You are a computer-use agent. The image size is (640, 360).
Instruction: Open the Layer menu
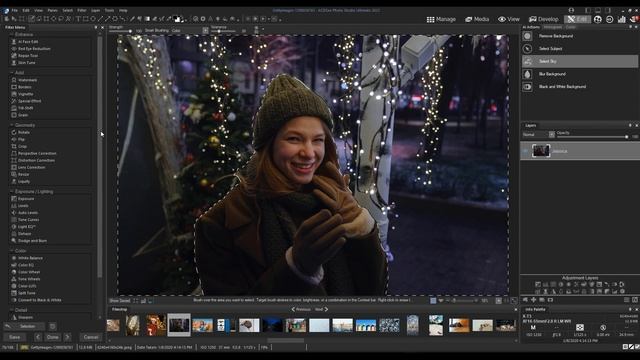pos(96,10)
